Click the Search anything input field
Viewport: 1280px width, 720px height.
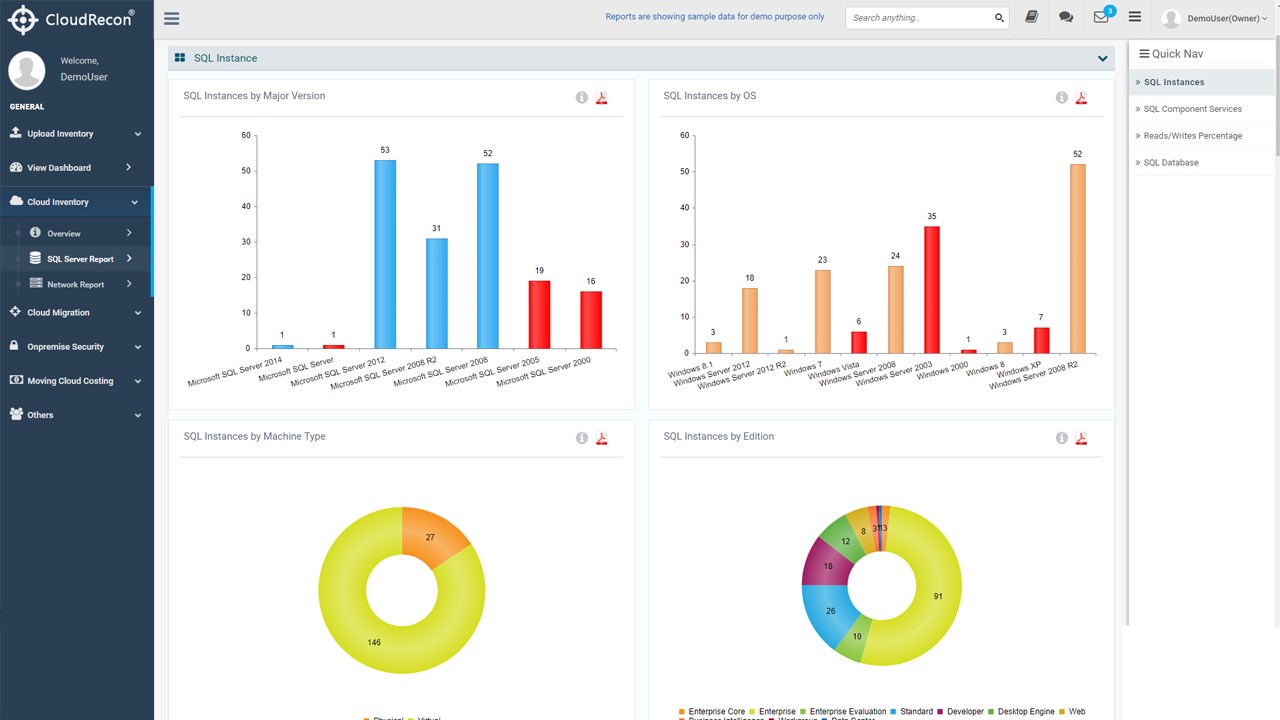coord(920,18)
